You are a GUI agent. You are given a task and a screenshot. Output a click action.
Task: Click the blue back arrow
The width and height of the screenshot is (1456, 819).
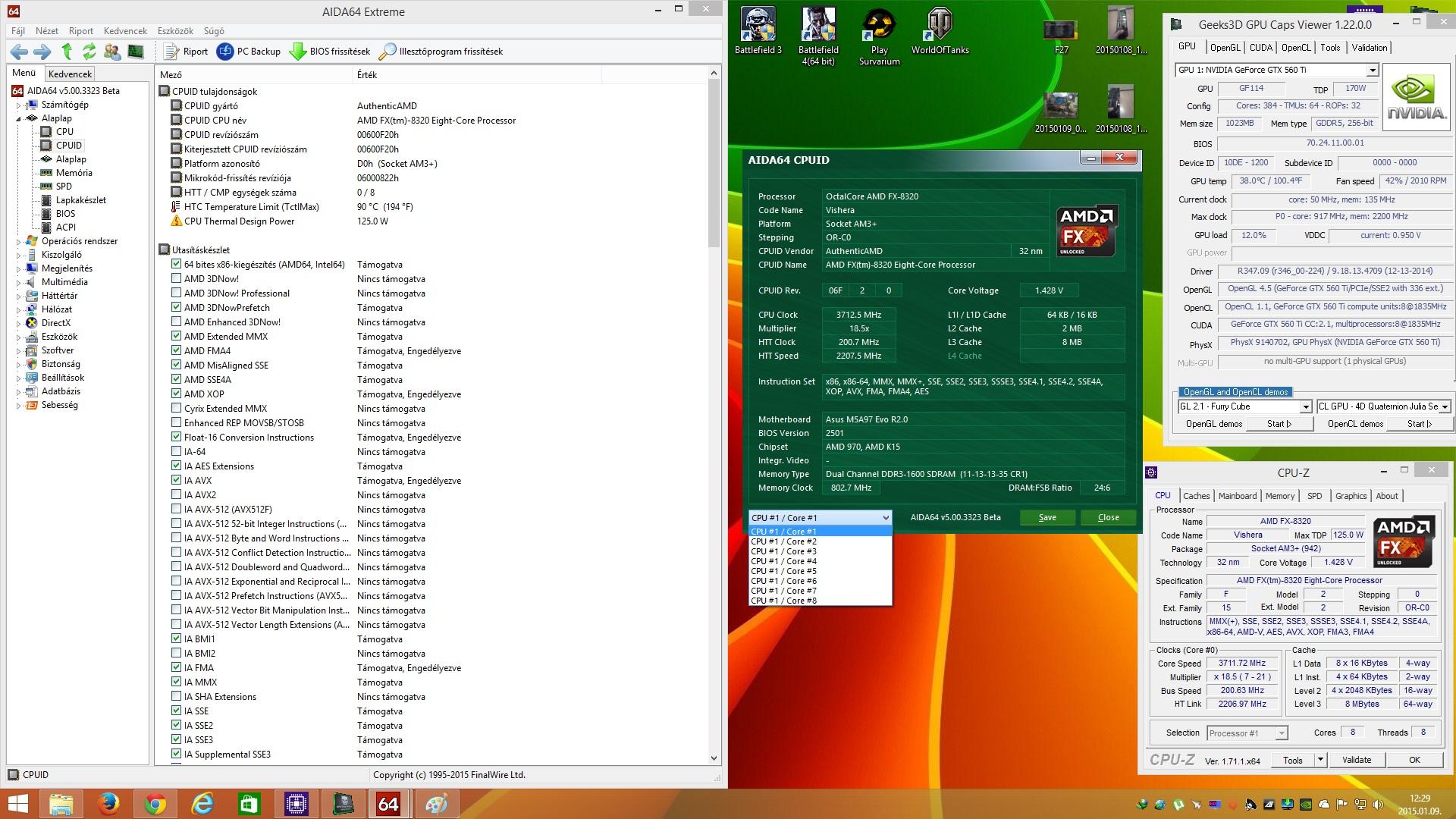[20, 52]
